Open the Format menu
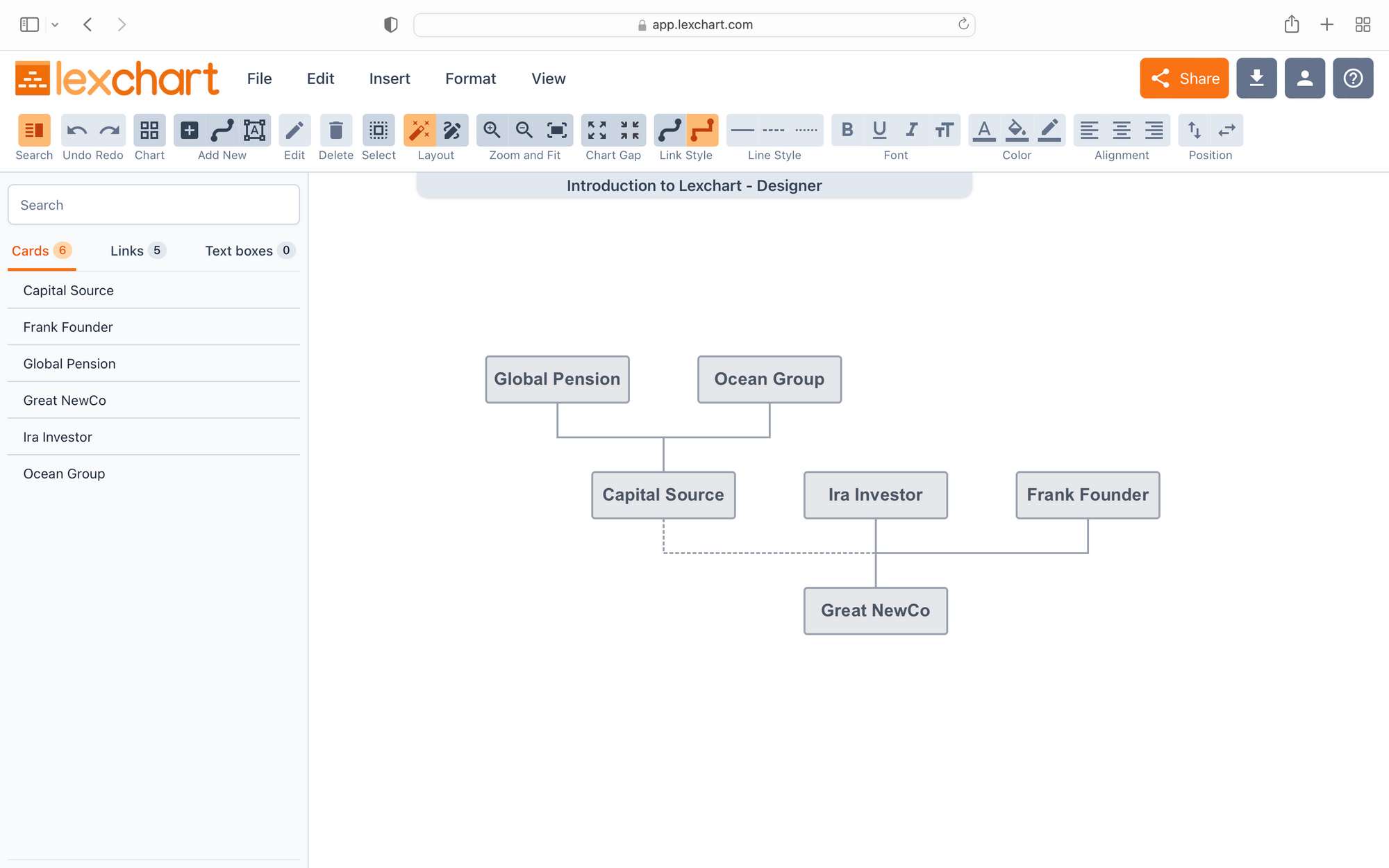The width and height of the screenshot is (1389, 868). tap(470, 78)
